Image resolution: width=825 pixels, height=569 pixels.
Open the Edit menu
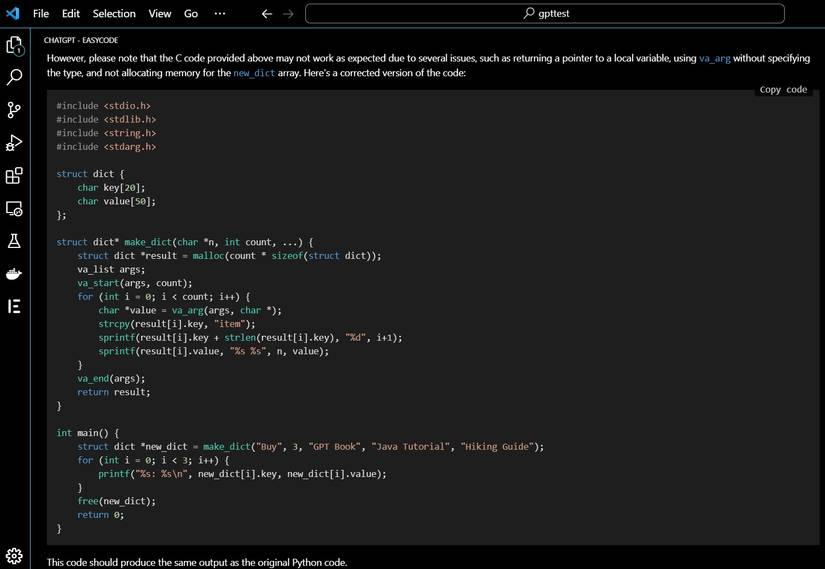(71, 14)
